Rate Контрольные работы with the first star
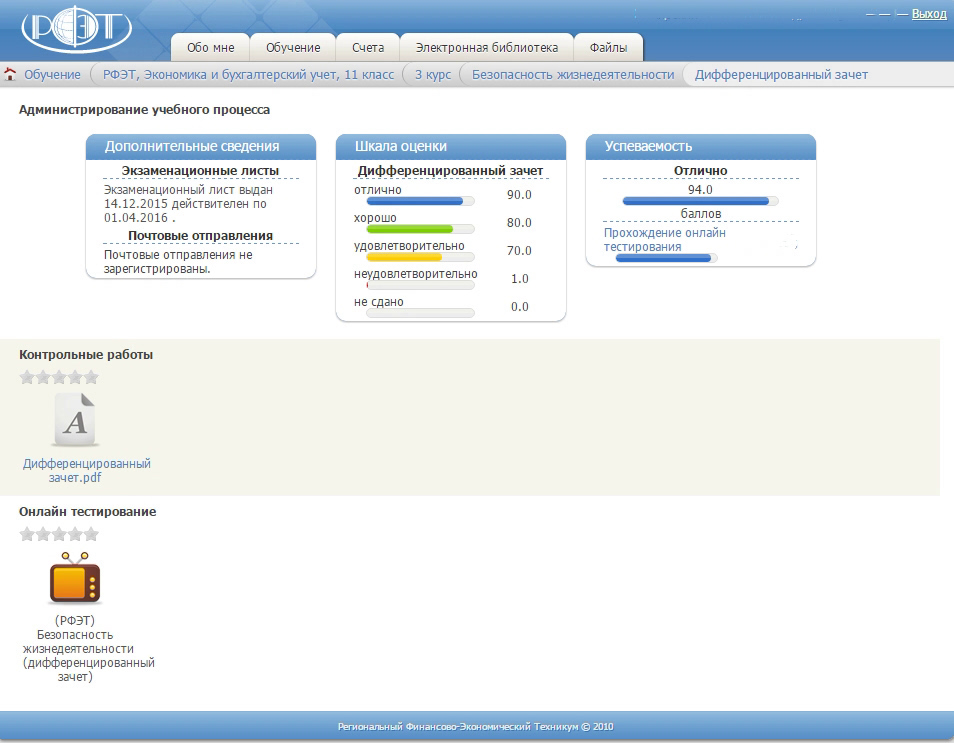The image size is (954, 743). 27,377
